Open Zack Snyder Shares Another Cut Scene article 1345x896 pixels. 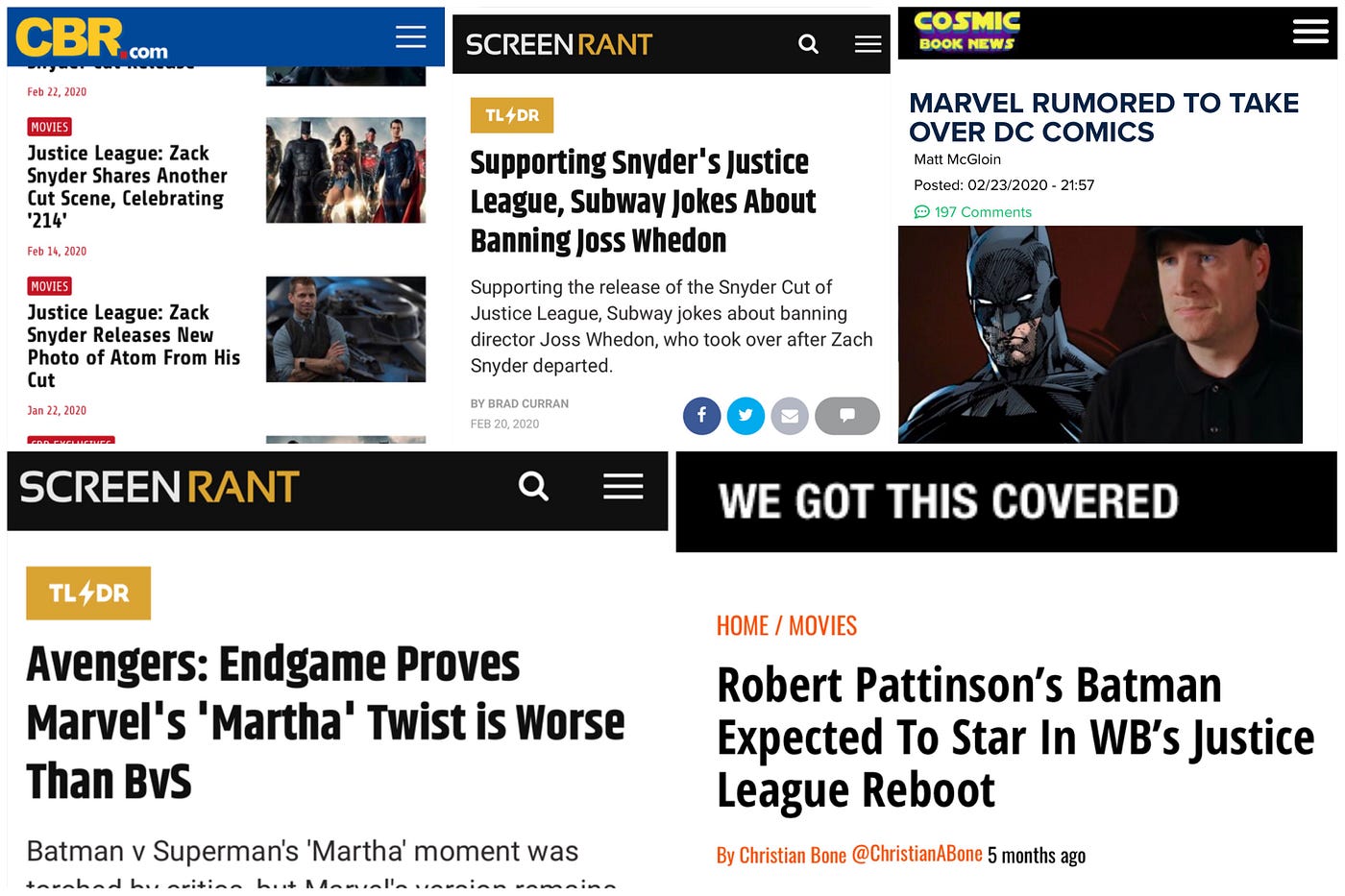click(127, 186)
